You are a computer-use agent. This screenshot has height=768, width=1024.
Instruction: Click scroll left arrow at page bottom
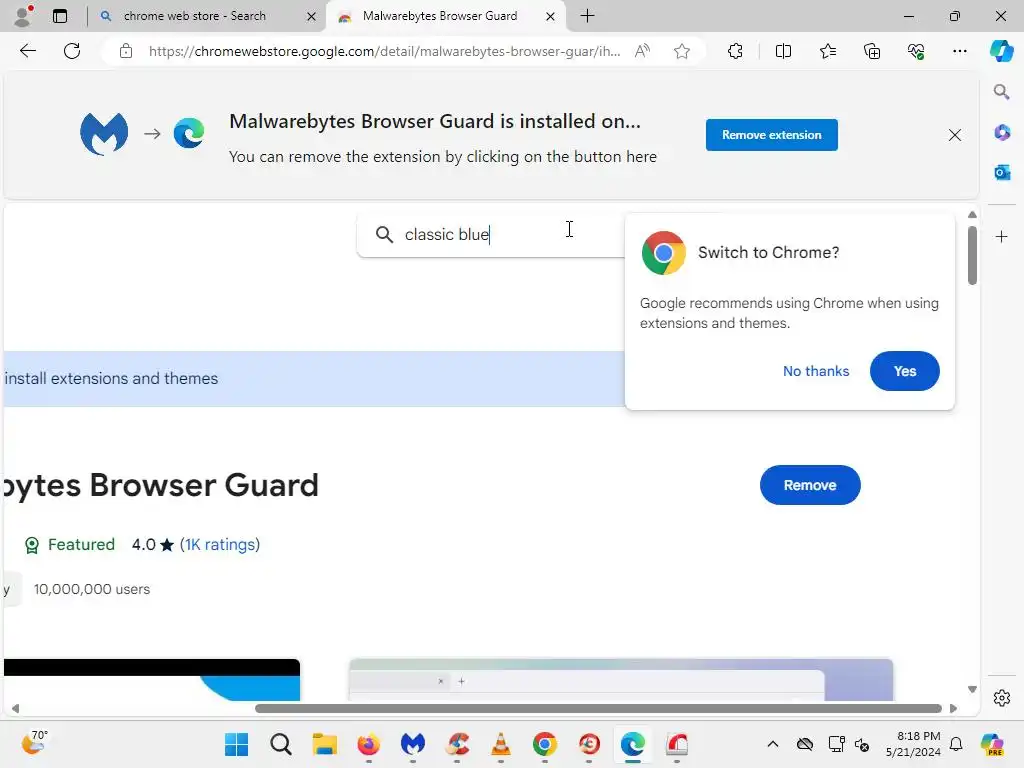[15, 709]
